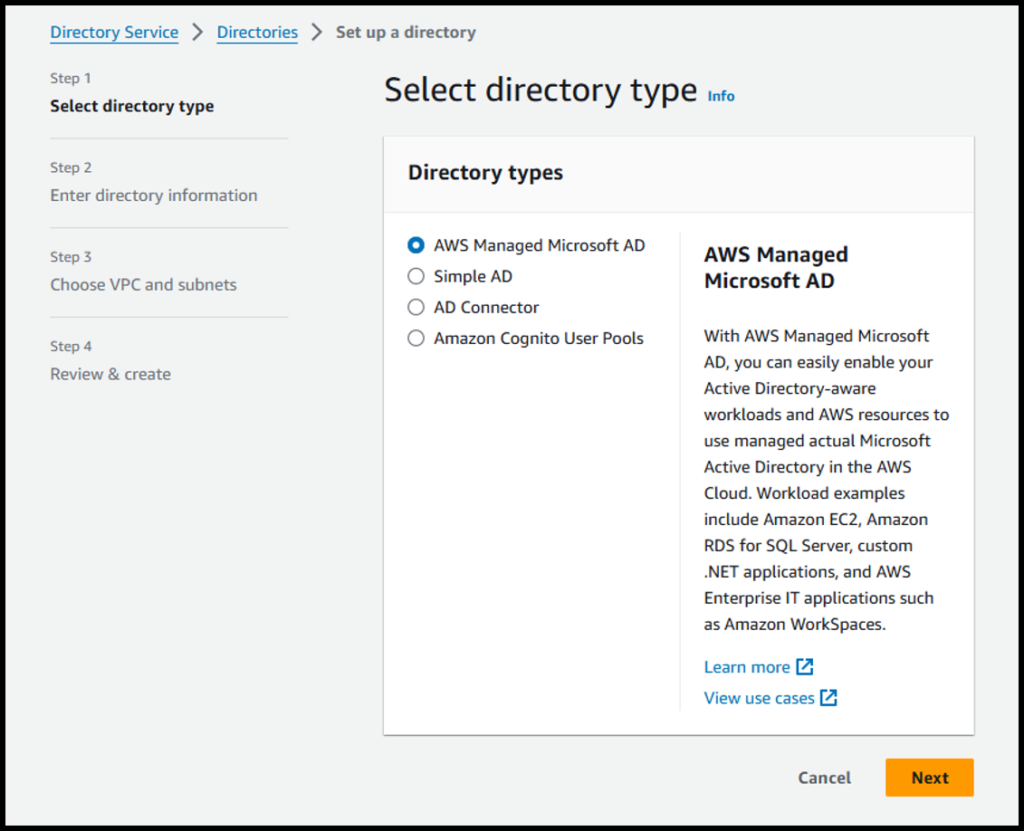This screenshot has width=1024, height=831.
Task: Open the Info help link next to page title
Action: point(720,96)
